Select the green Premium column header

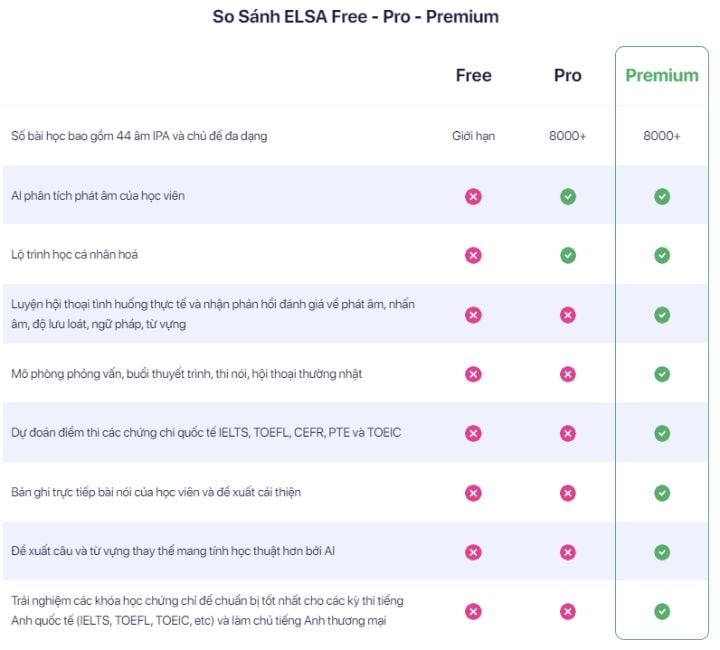point(662,75)
